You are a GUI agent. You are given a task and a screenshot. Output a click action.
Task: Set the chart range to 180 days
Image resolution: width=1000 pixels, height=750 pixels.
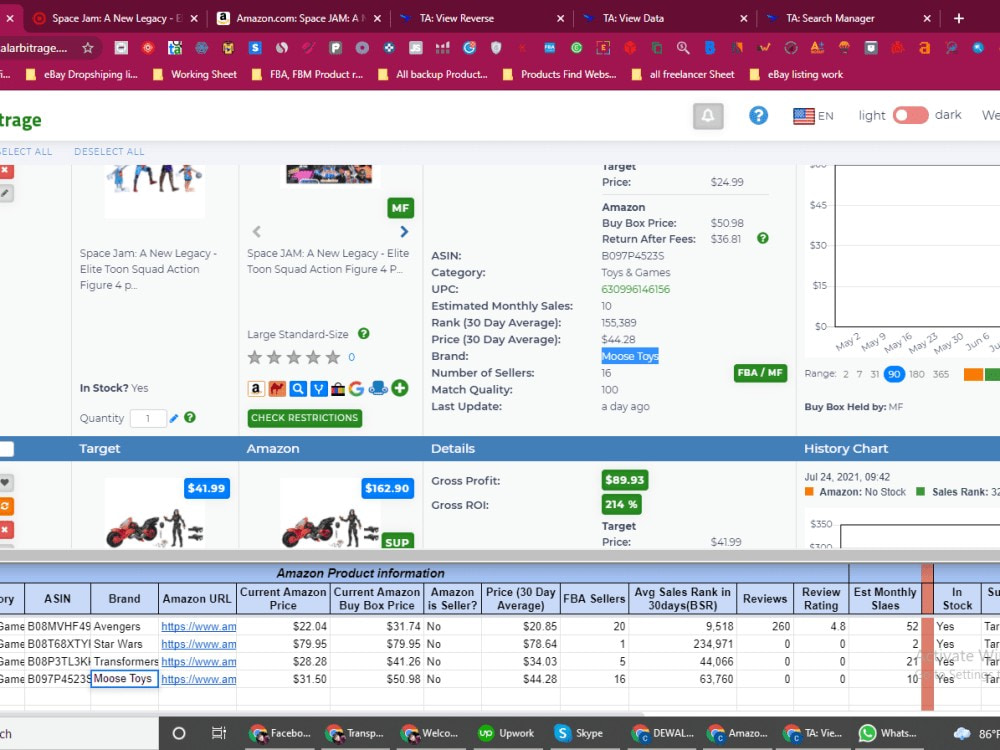click(x=916, y=374)
